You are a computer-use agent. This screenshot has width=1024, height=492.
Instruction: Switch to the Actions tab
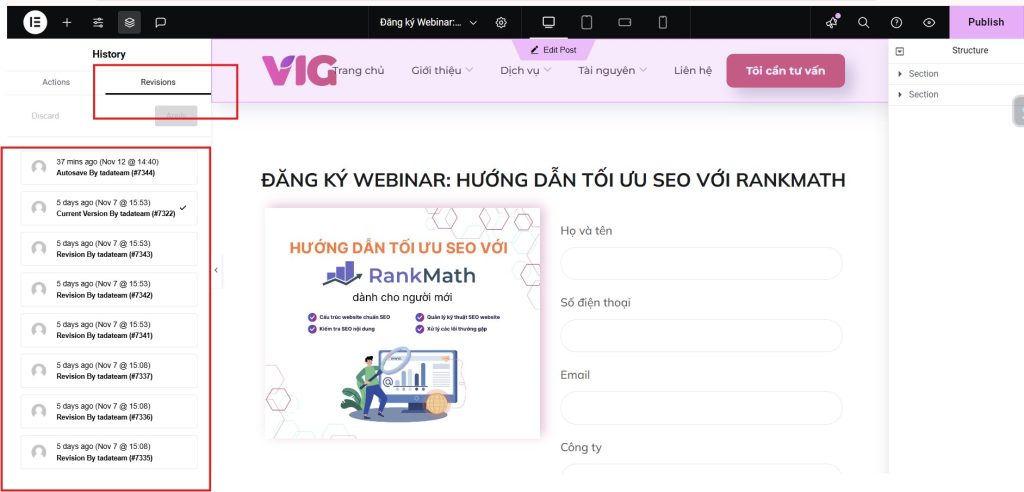pos(56,82)
